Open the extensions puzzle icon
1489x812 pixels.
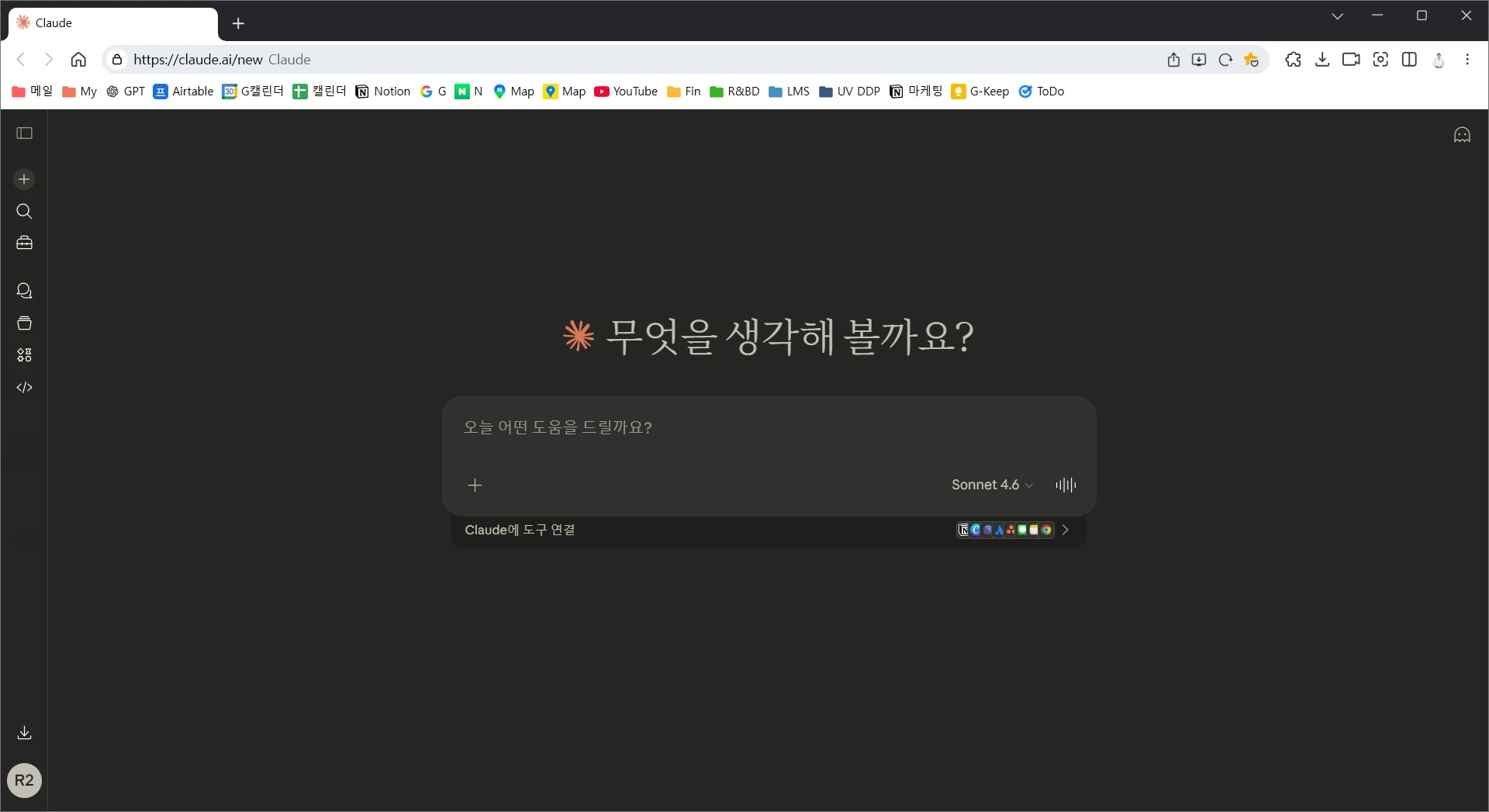(1293, 60)
